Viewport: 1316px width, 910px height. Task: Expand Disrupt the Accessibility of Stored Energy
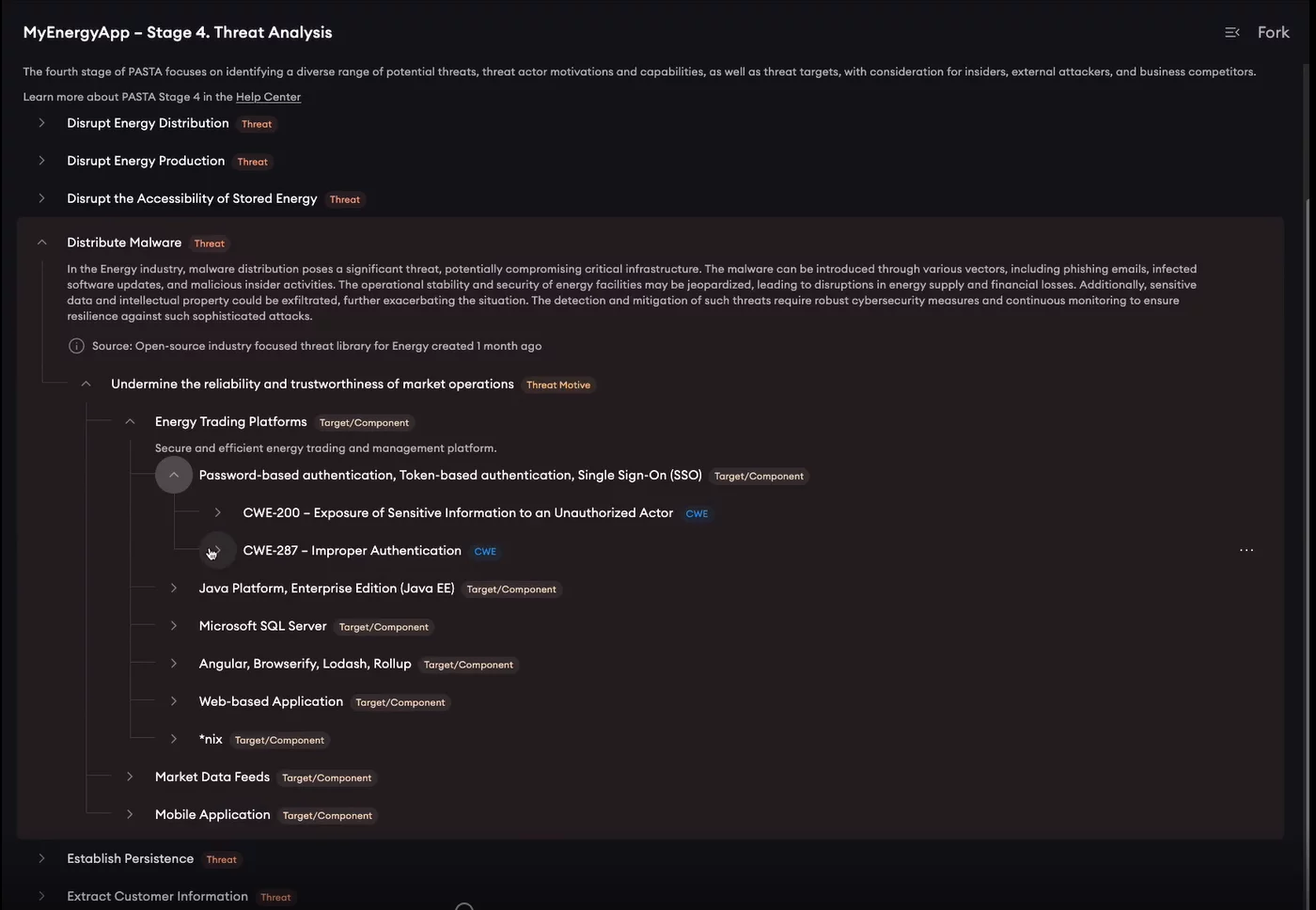click(x=41, y=198)
